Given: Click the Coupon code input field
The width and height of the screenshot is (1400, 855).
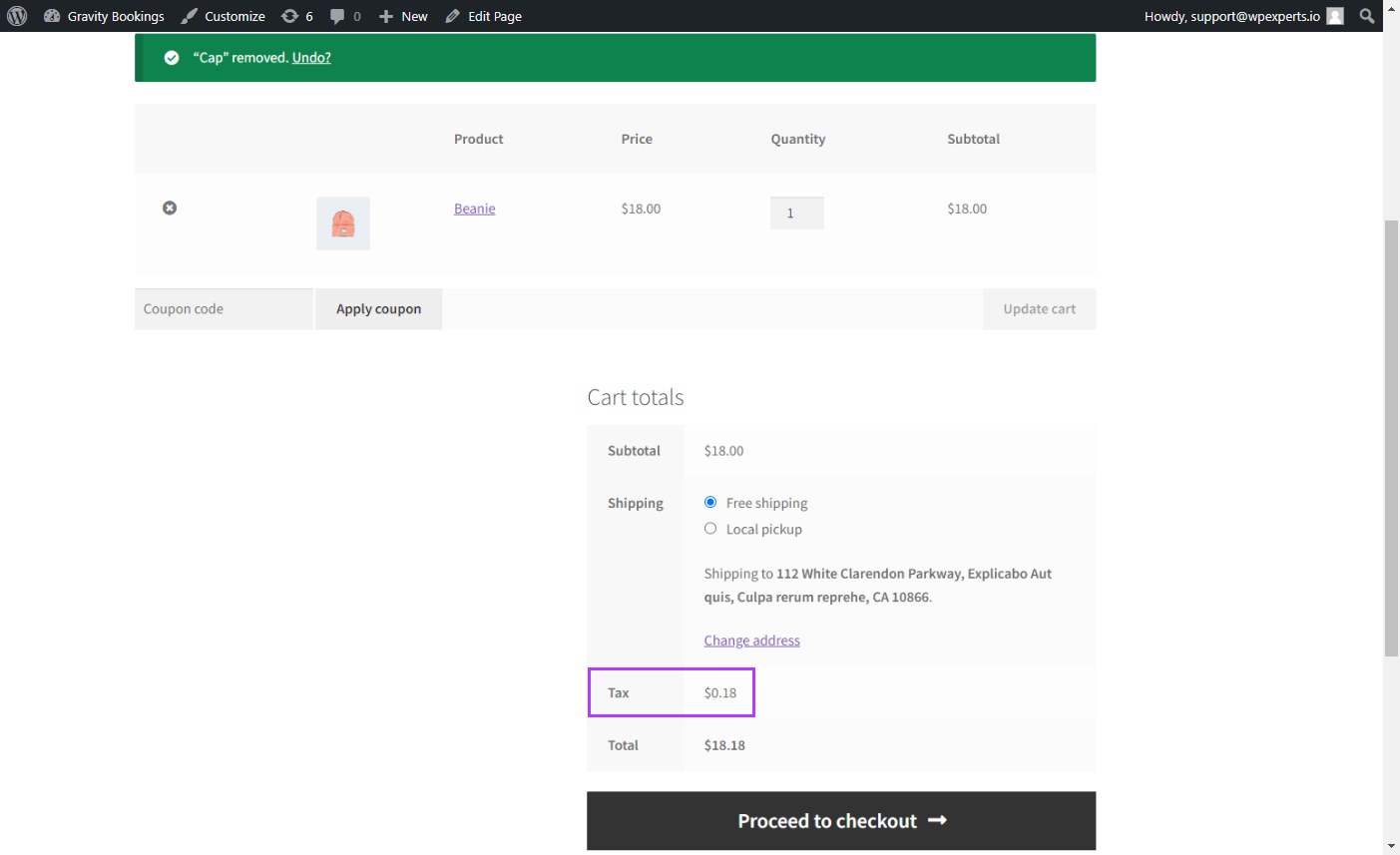Looking at the screenshot, I should [224, 309].
